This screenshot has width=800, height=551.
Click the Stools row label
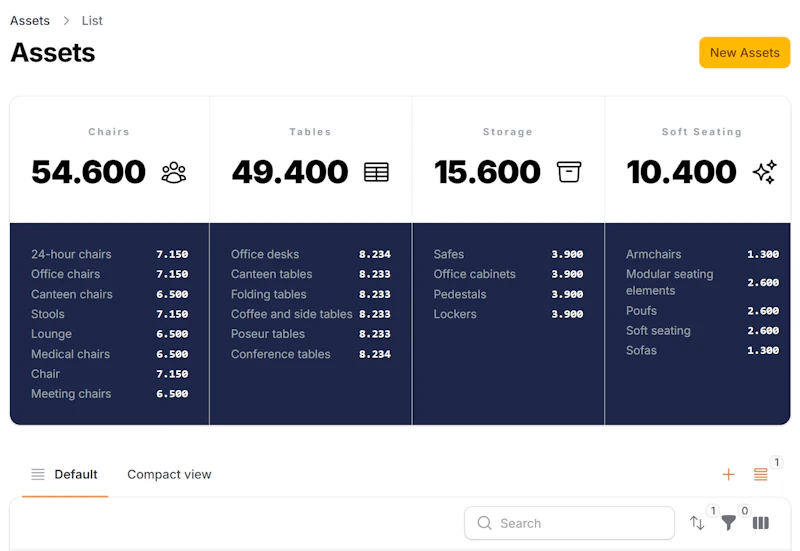47,314
